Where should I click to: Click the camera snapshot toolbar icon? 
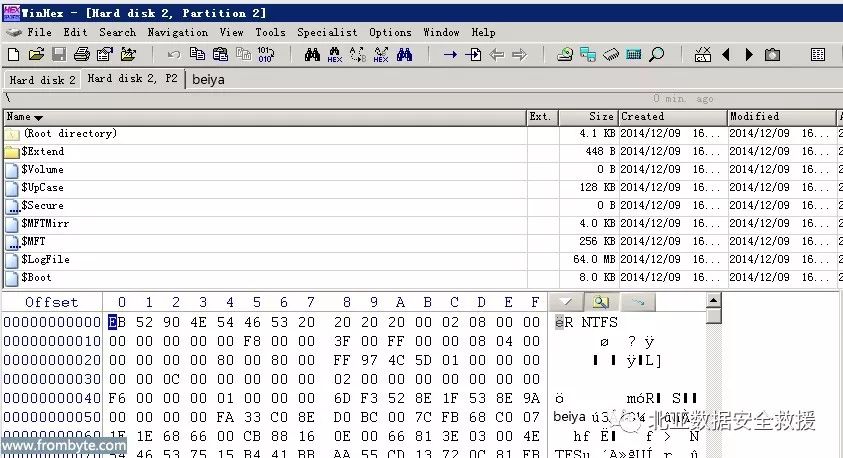(x=773, y=54)
